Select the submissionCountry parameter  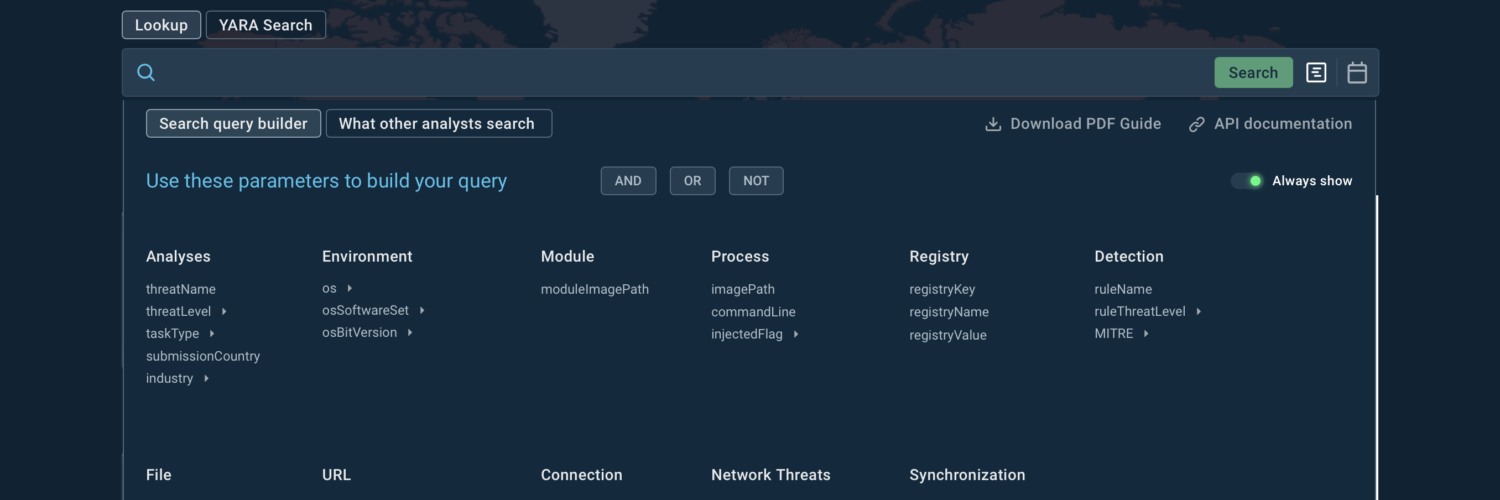(203, 356)
